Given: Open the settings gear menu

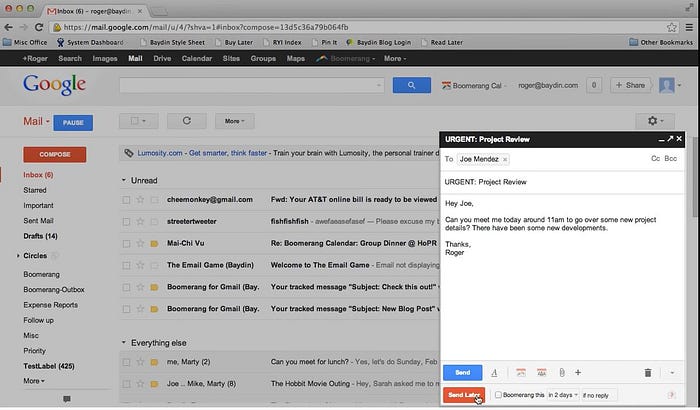Looking at the screenshot, I should [655, 121].
